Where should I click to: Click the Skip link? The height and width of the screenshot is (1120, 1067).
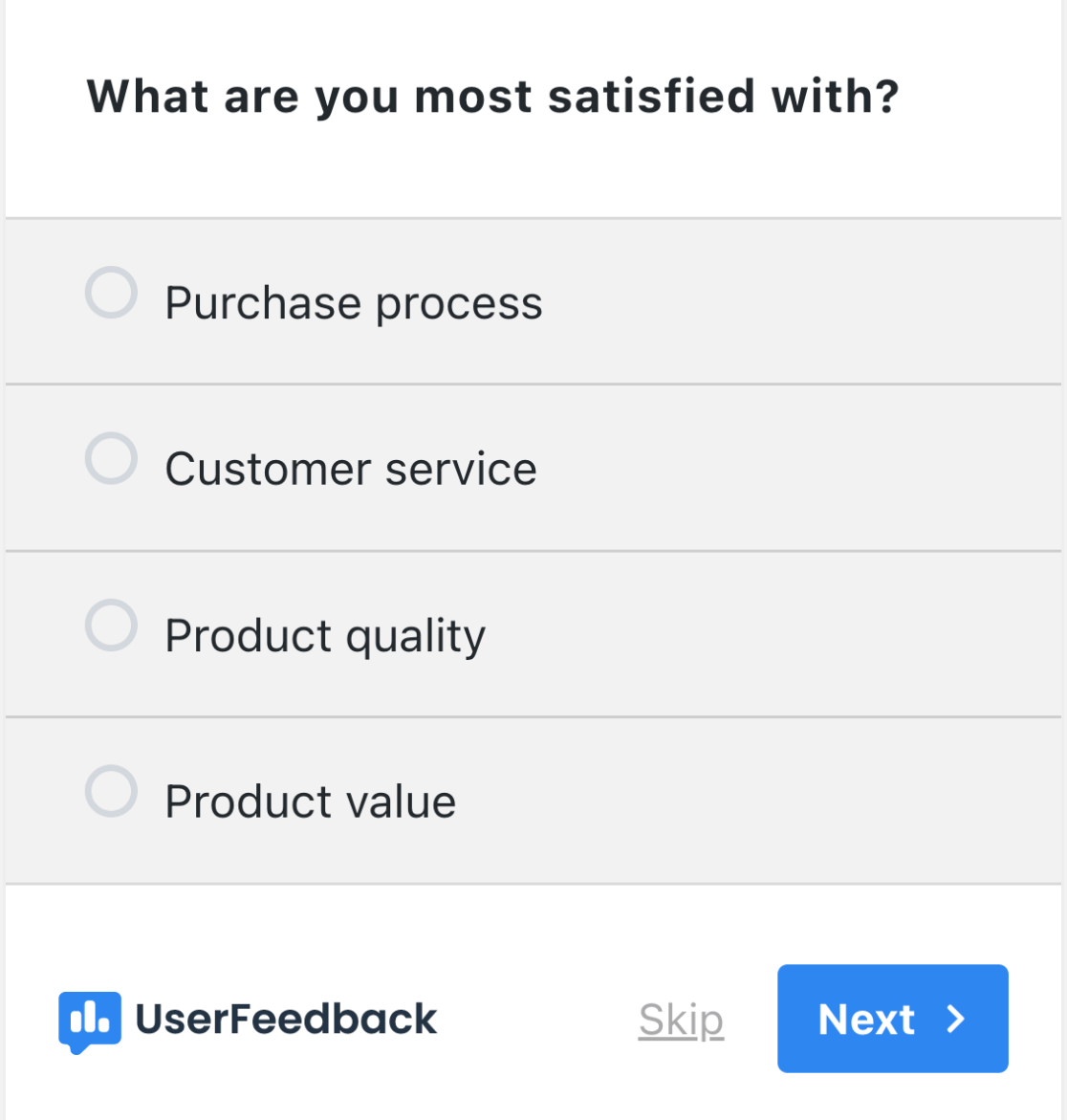point(681,1020)
